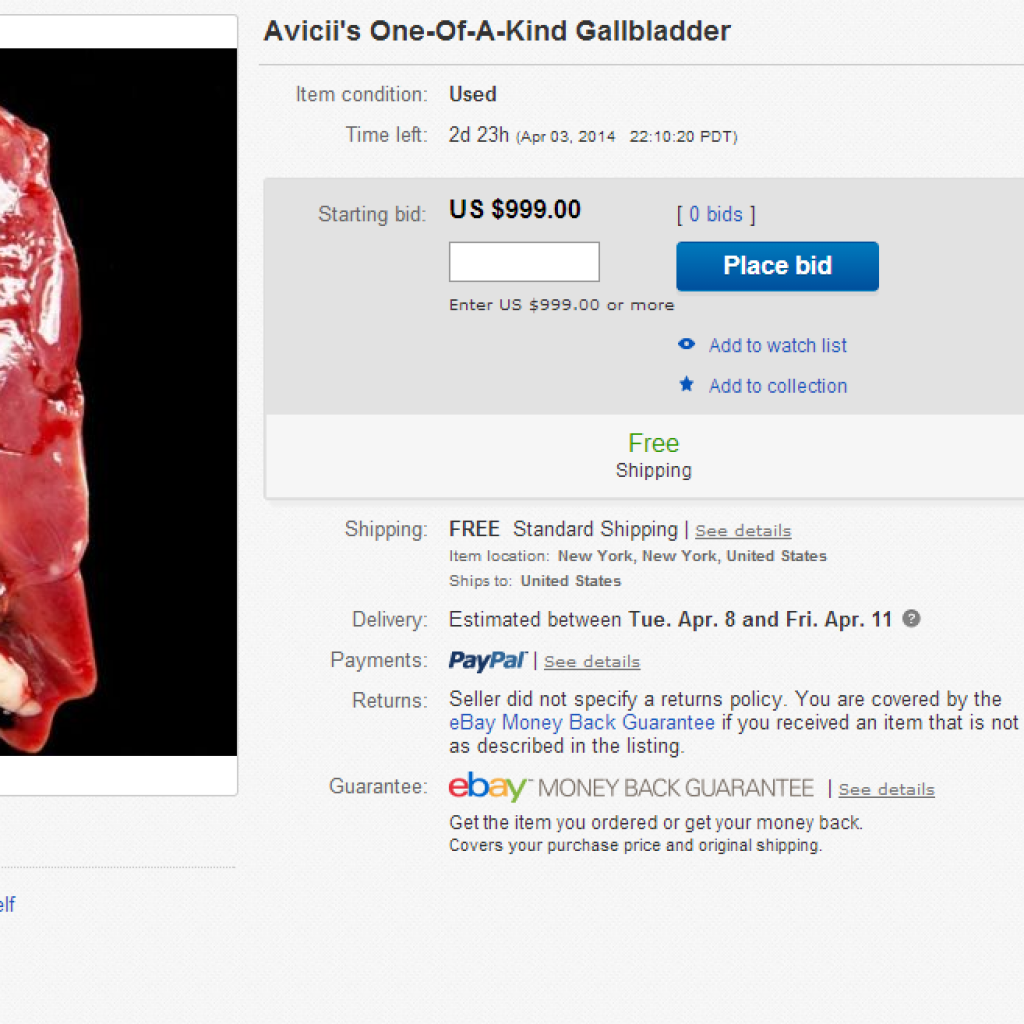
Task: Click the Free Shipping banner
Action: click(x=653, y=455)
